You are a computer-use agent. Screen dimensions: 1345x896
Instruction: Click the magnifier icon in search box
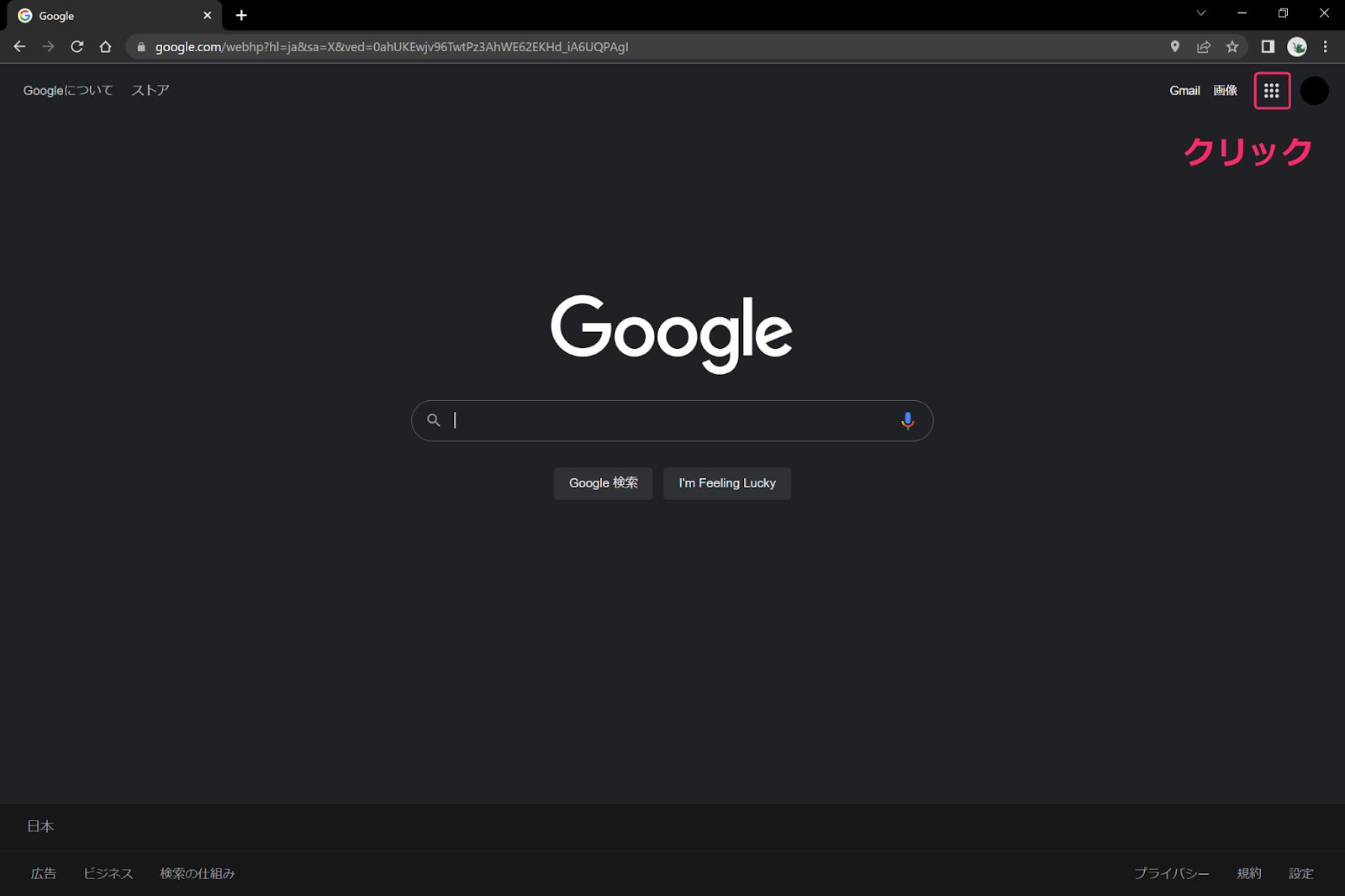point(434,420)
